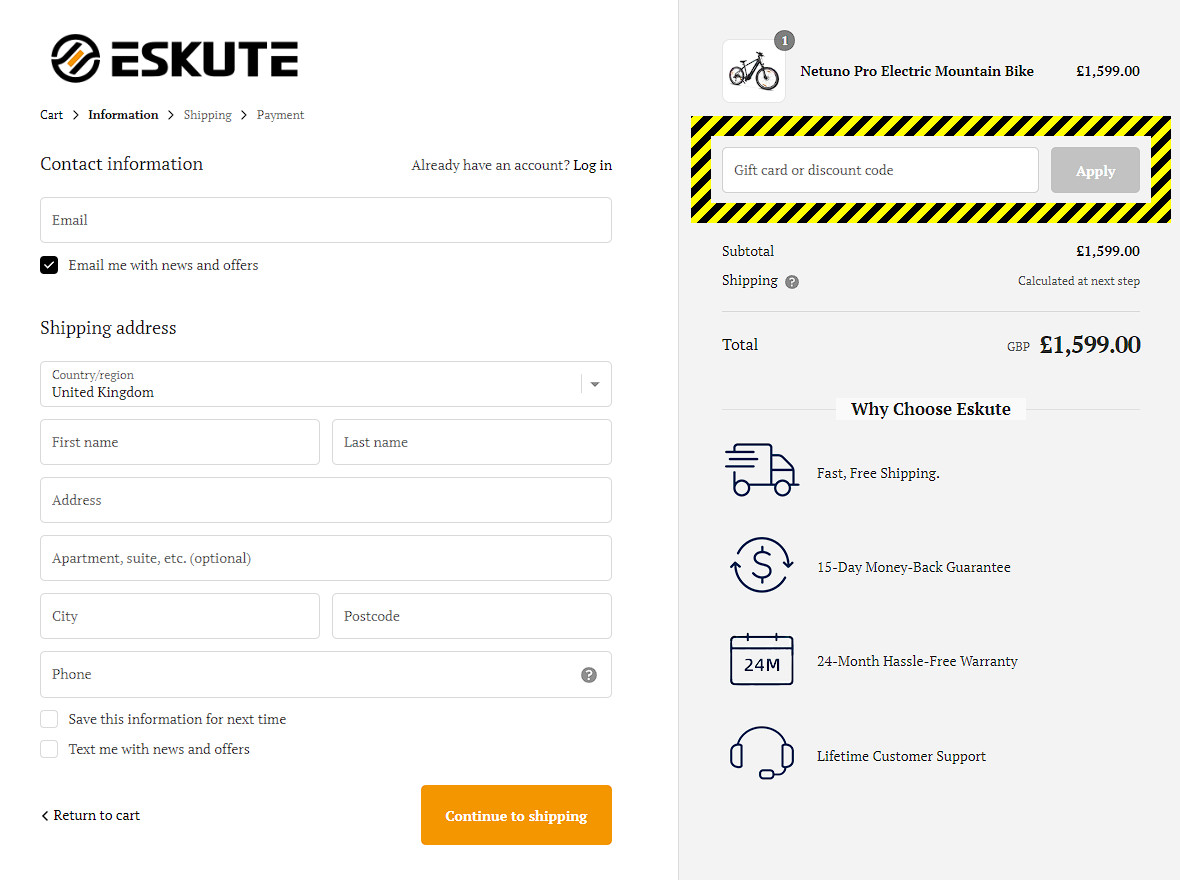Focus the Gift card or discount code field
The image size is (1180, 880).
(880, 170)
